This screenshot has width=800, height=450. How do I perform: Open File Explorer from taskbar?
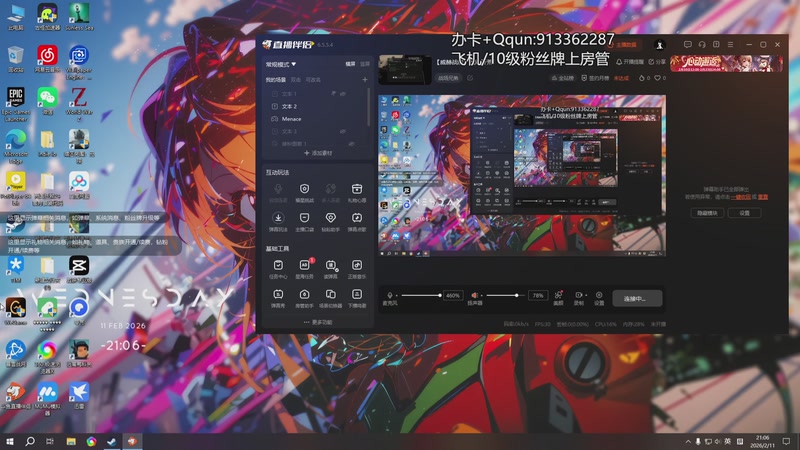point(71,441)
